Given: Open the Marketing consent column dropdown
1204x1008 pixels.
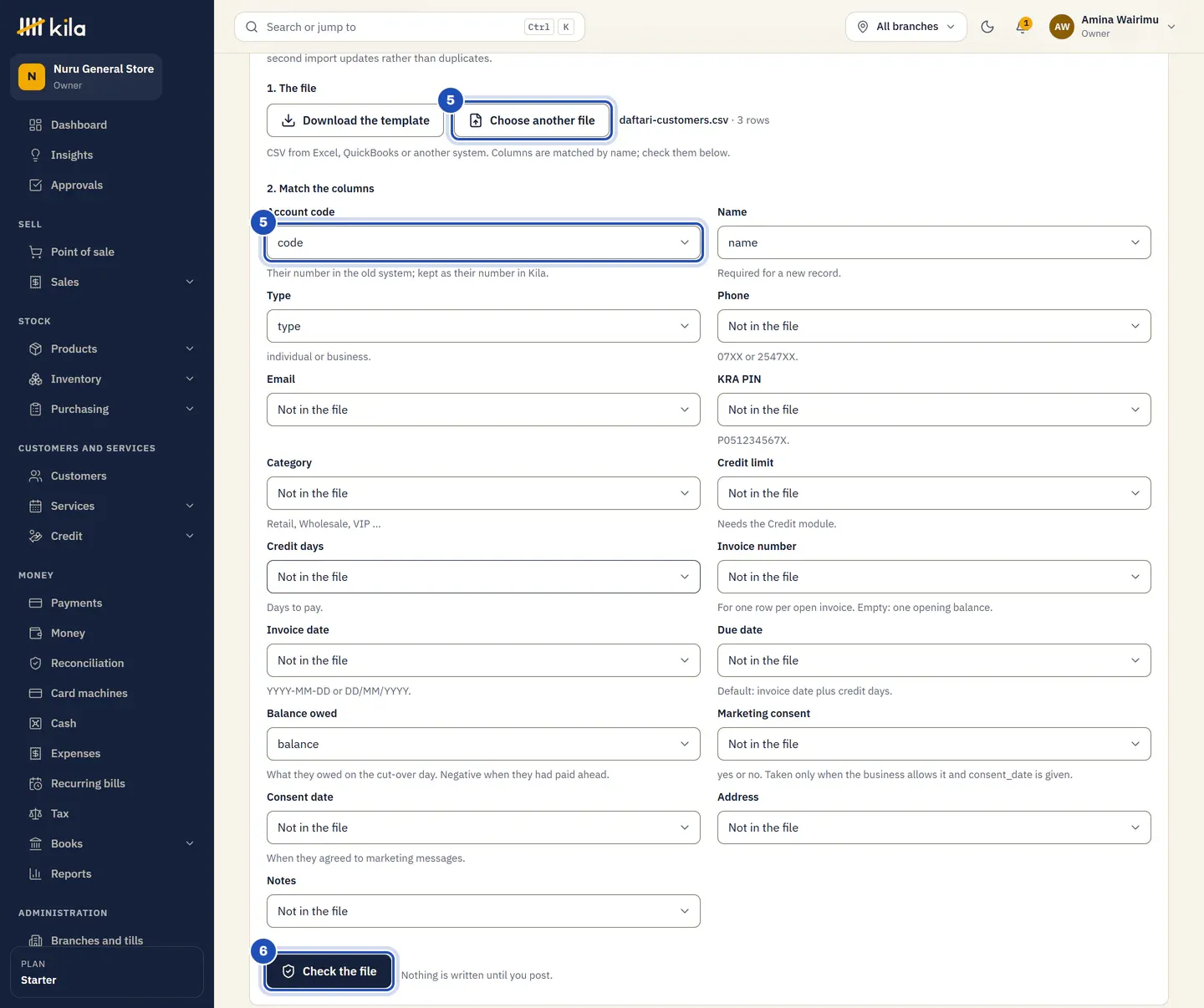Looking at the screenshot, I should (934, 744).
